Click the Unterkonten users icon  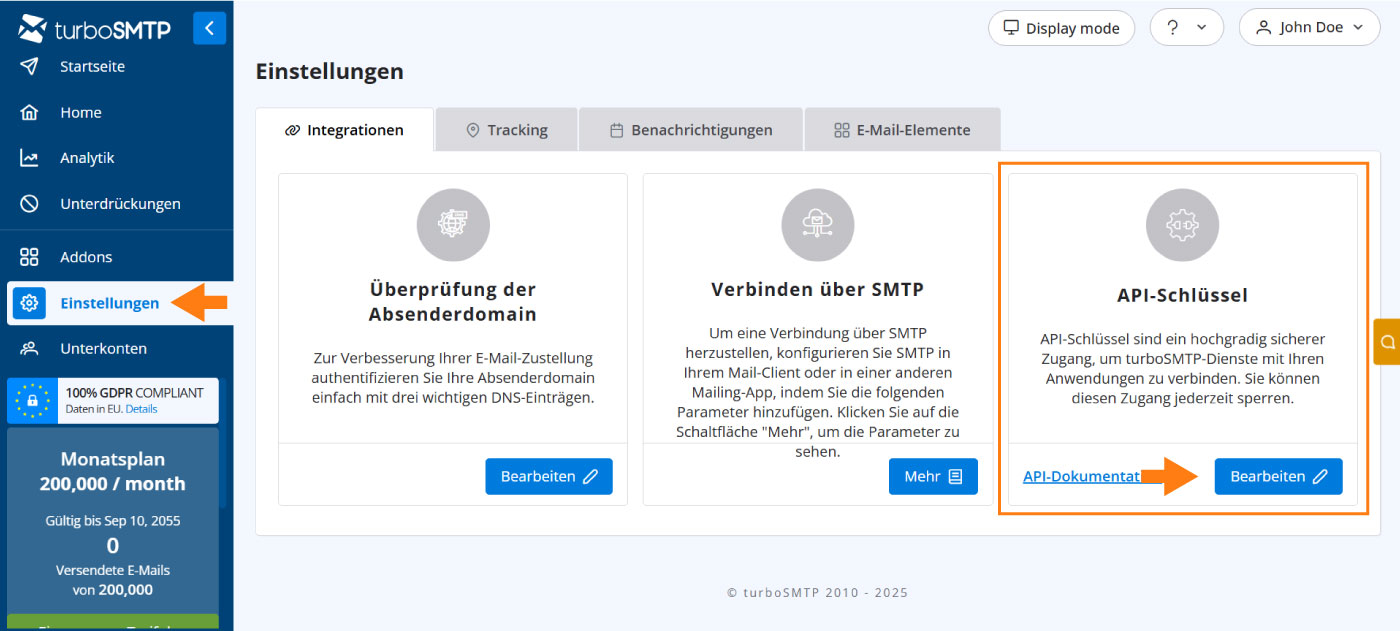tap(30, 349)
